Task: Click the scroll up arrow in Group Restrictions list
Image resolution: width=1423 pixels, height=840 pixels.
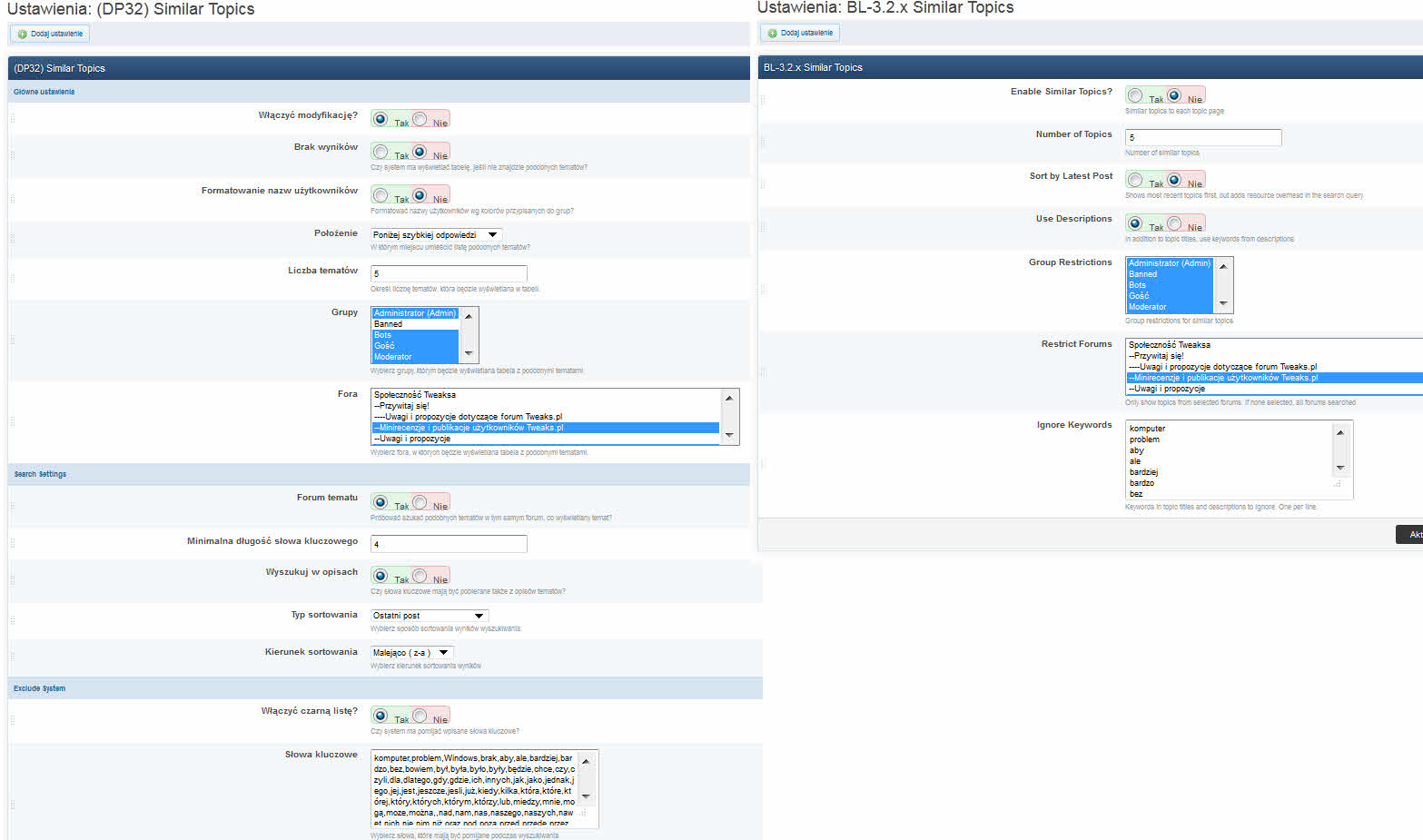Action: click(1223, 266)
